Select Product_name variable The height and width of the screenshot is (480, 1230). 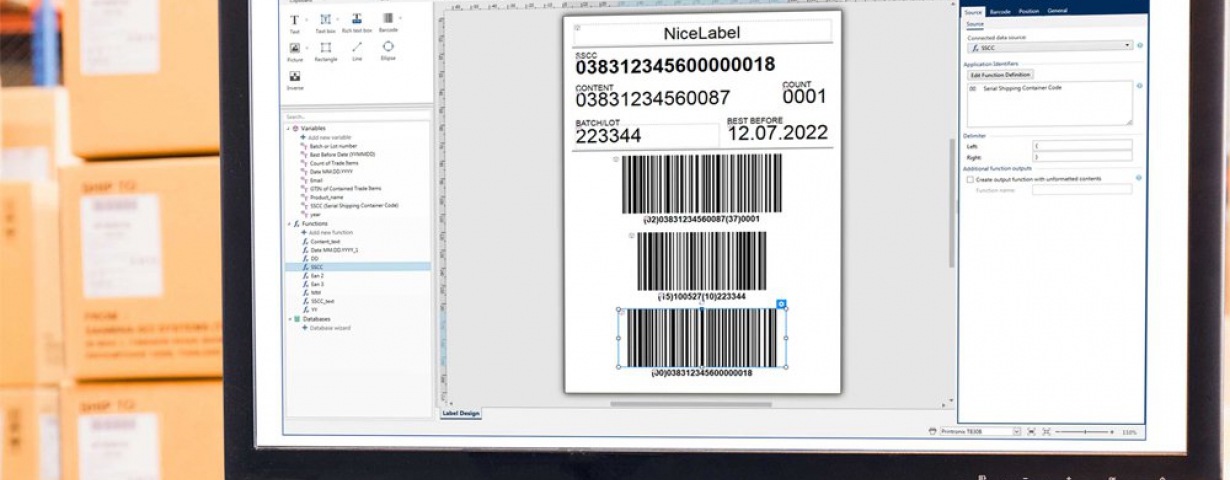[x=326, y=197]
